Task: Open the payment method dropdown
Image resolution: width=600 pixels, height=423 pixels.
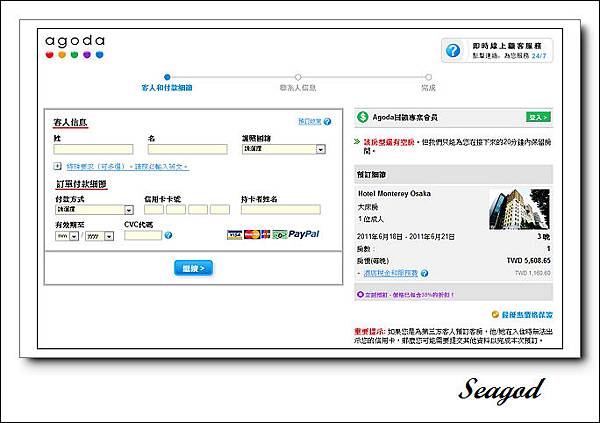Action: (x=94, y=210)
